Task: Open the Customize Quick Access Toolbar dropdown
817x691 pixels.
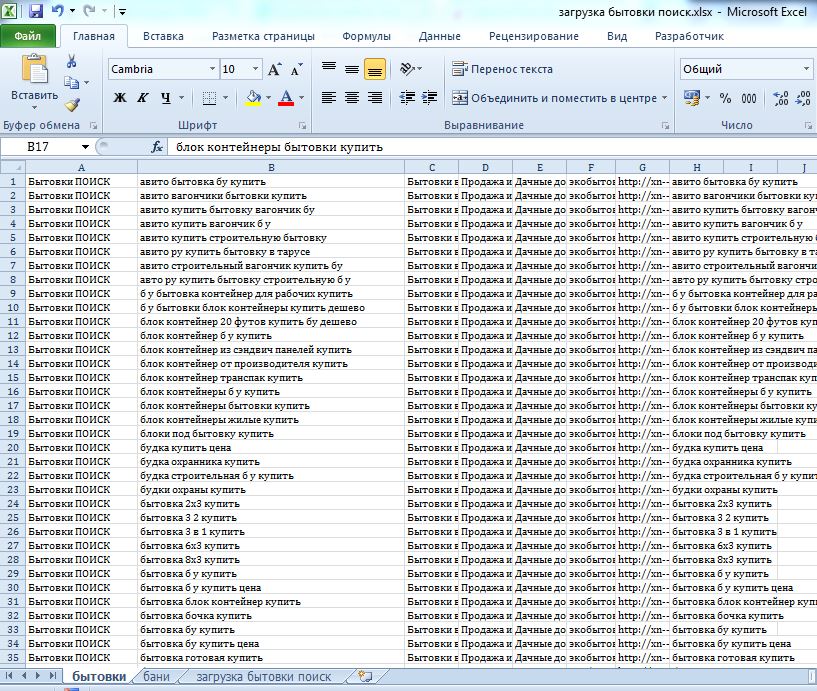Action: (x=122, y=11)
